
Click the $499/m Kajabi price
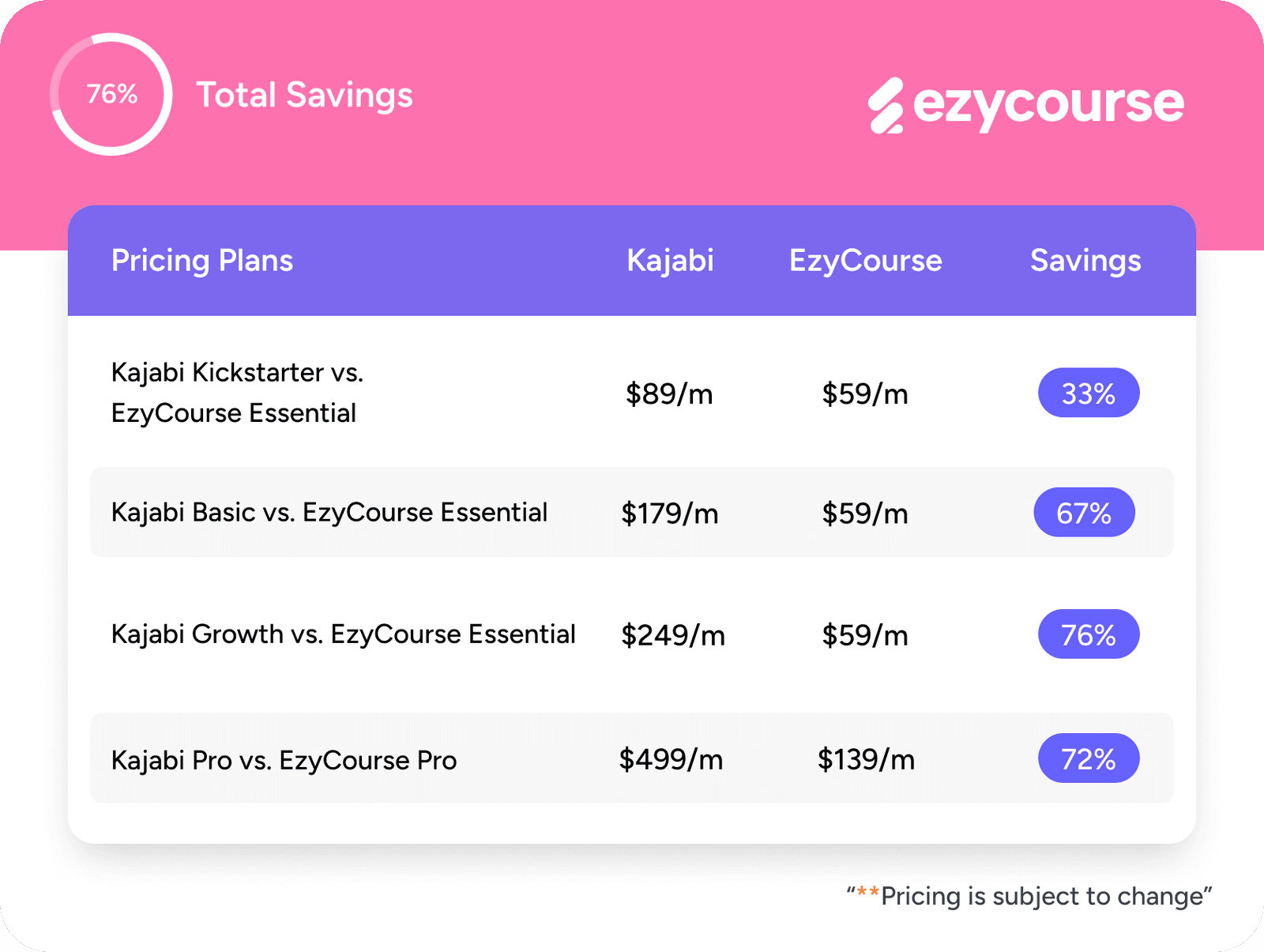[671, 759]
